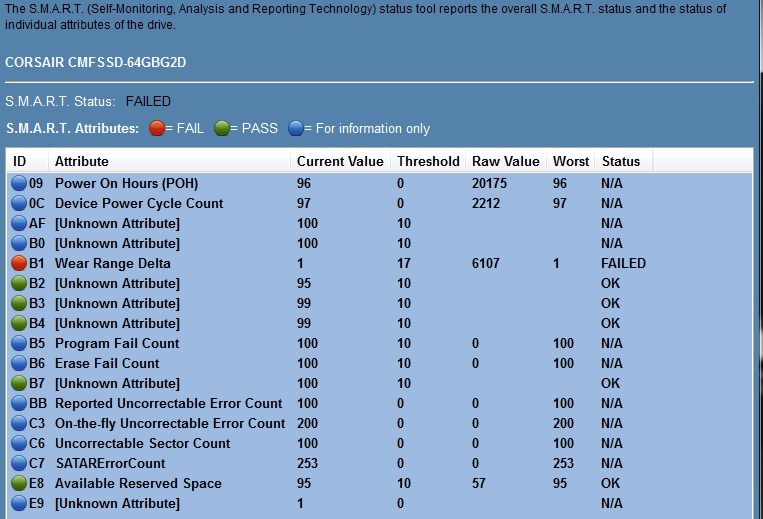Click the raw value 57
763x519 pixels.
click(478, 483)
